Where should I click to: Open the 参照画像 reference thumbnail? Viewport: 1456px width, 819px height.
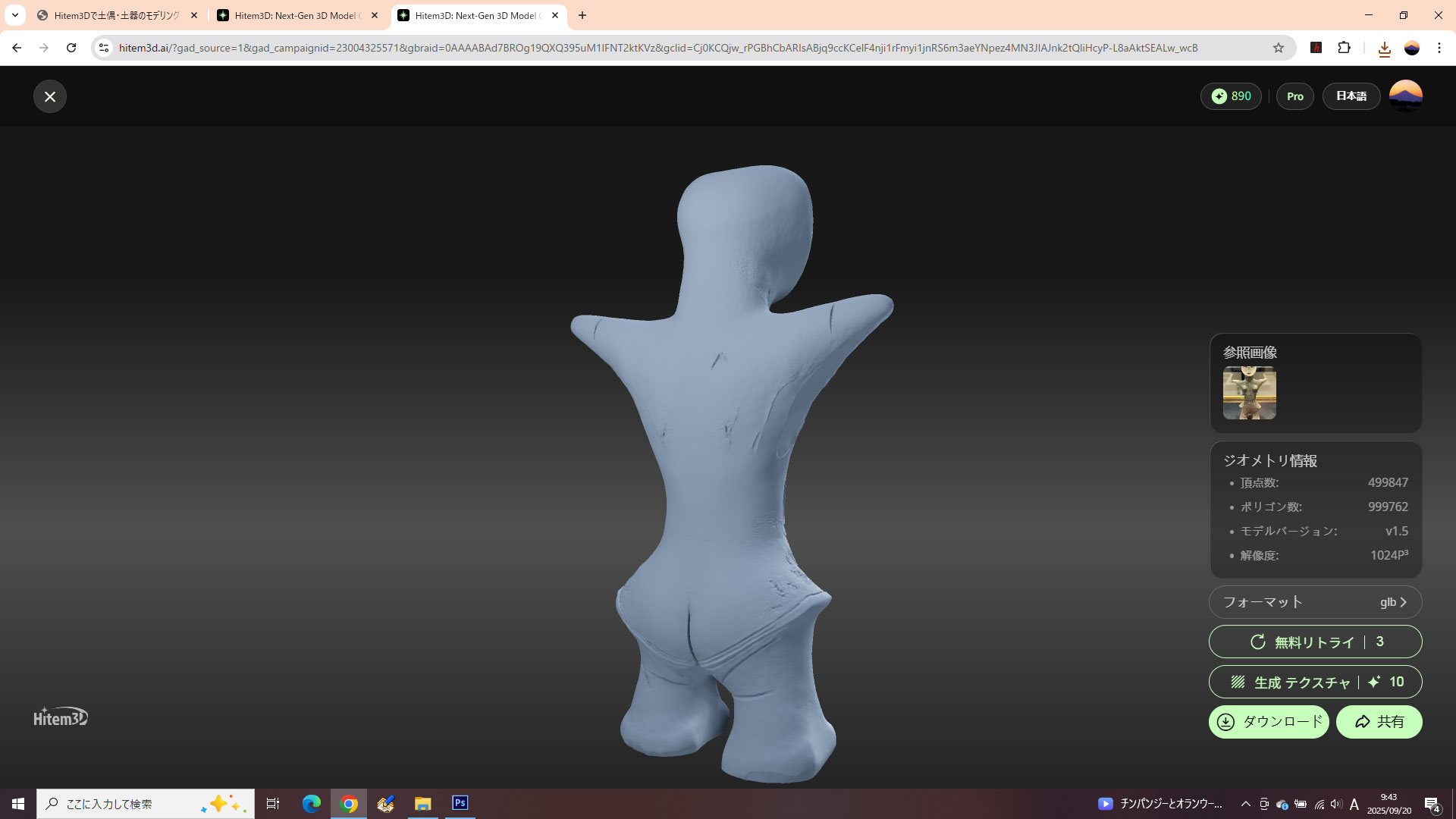[x=1249, y=393]
